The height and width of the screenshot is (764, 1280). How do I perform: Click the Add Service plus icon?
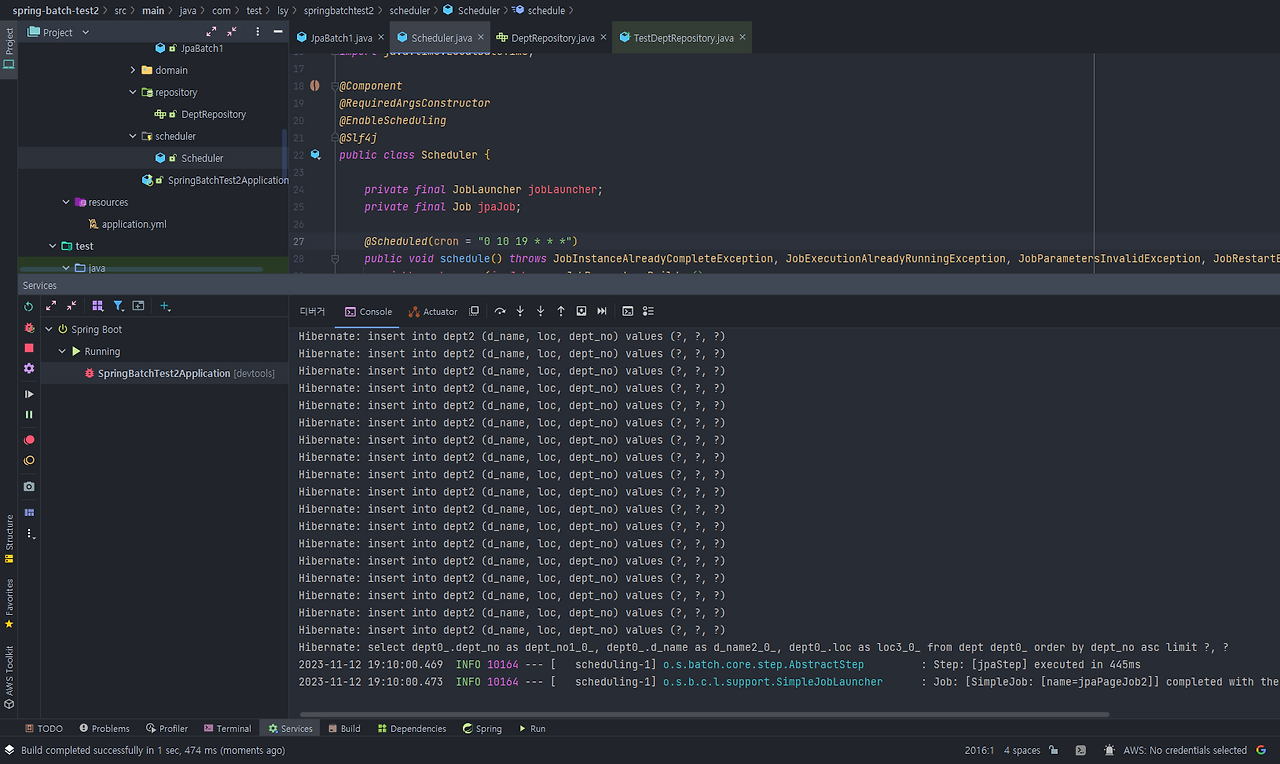165,306
